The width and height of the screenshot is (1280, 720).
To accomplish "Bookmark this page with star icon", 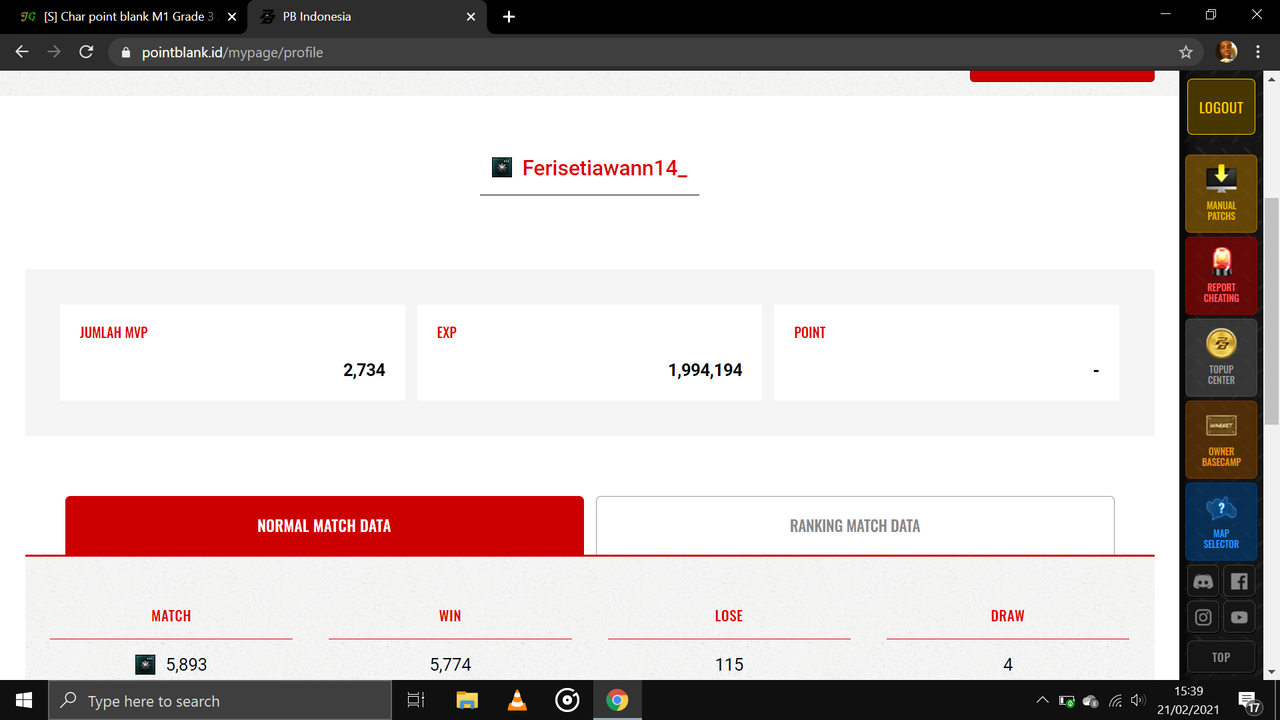I will click(x=1186, y=52).
